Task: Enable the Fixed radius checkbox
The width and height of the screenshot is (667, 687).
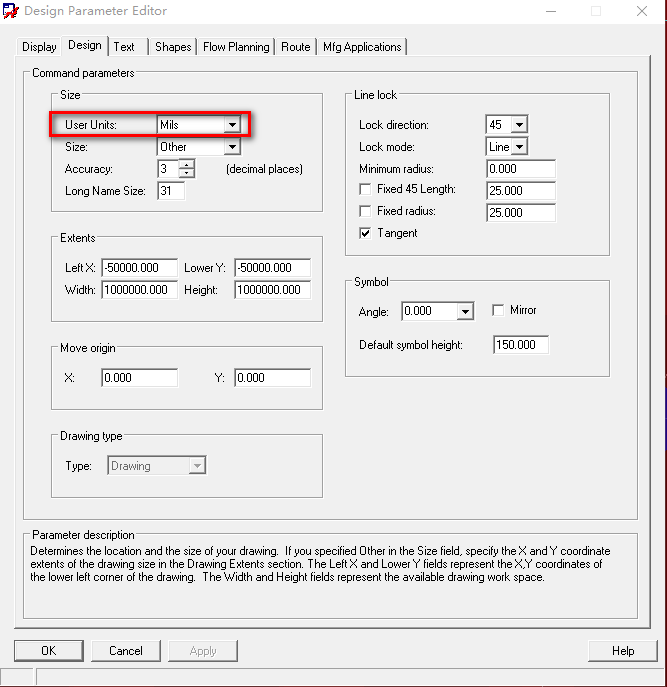Action: (x=365, y=211)
